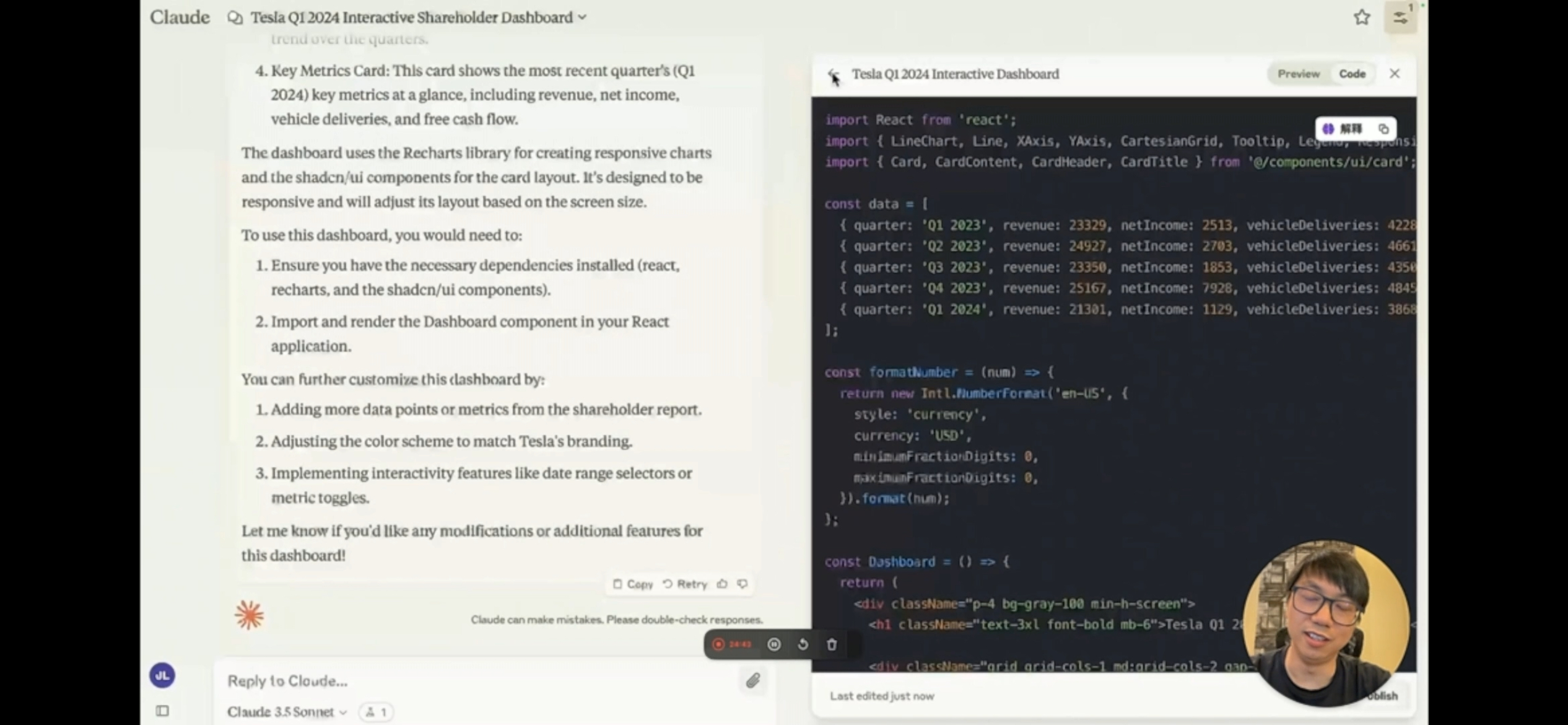
Task: Switch to the Code tab
Action: 1352,74
